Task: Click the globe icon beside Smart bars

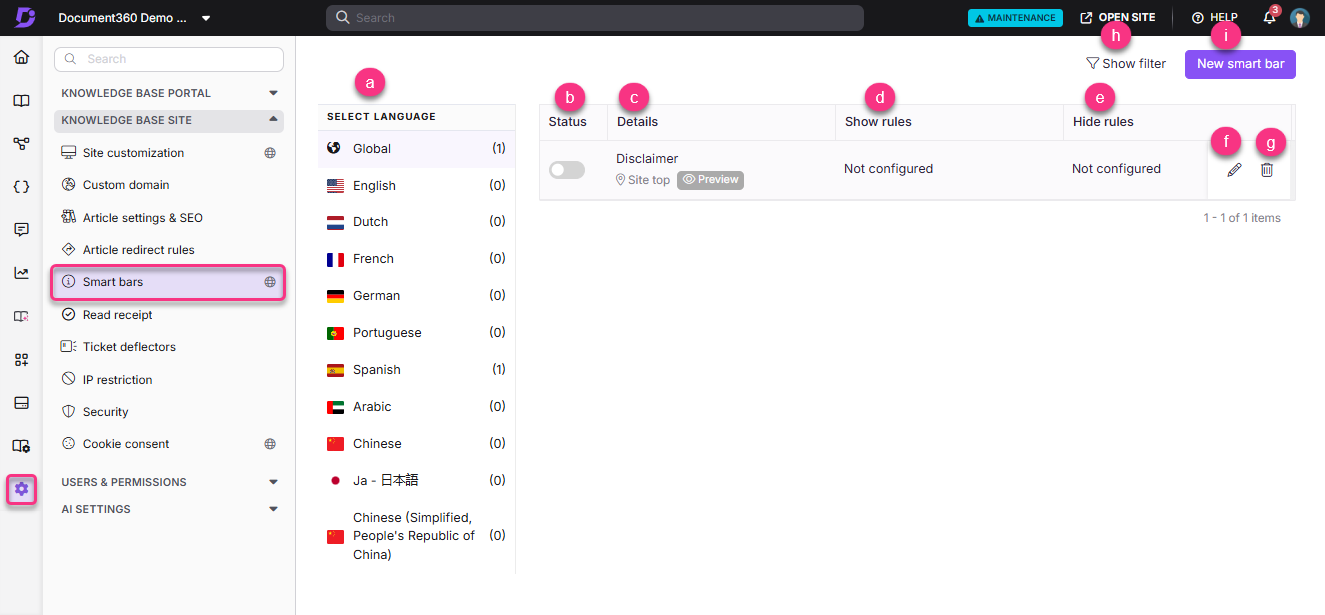Action: 269,282
